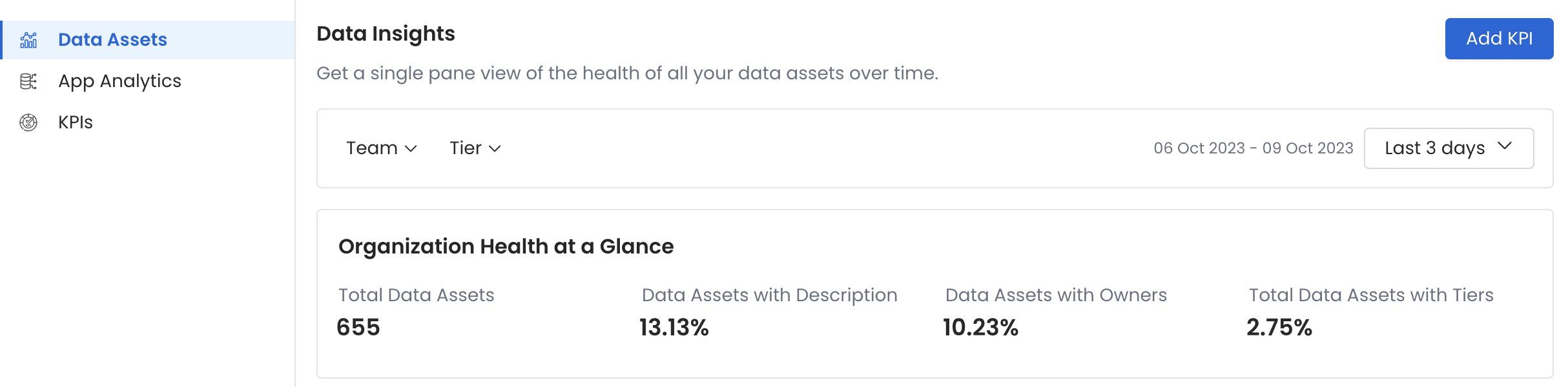1568x387 pixels.
Task: Select the 2.75% tiers percentage
Action: [x=1279, y=328]
